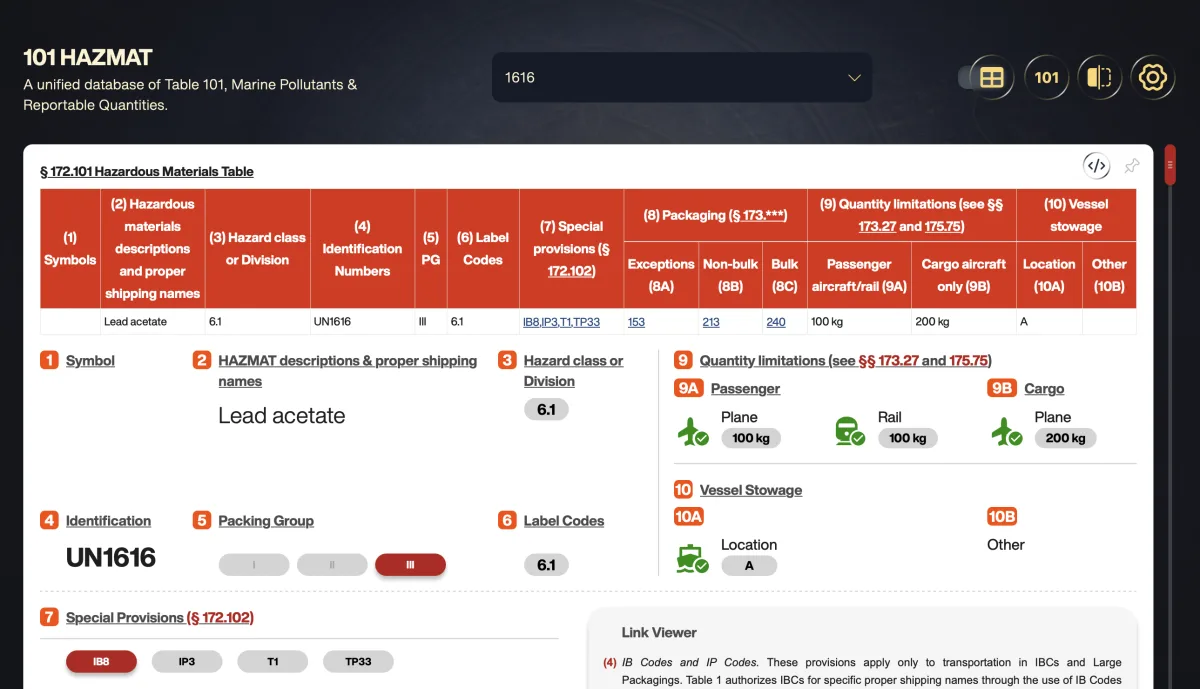Click the red scrollbar thumb
1200x689 pixels.
(1170, 166)
